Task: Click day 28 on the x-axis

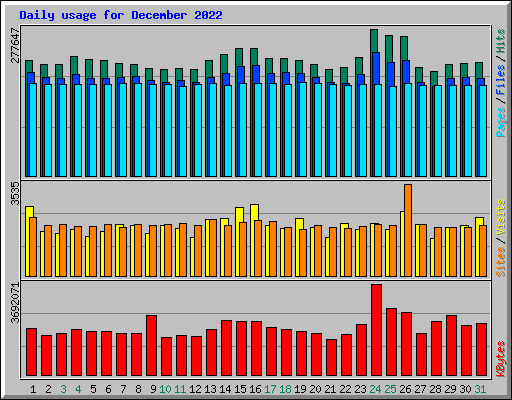Action: tap(435, 389)
